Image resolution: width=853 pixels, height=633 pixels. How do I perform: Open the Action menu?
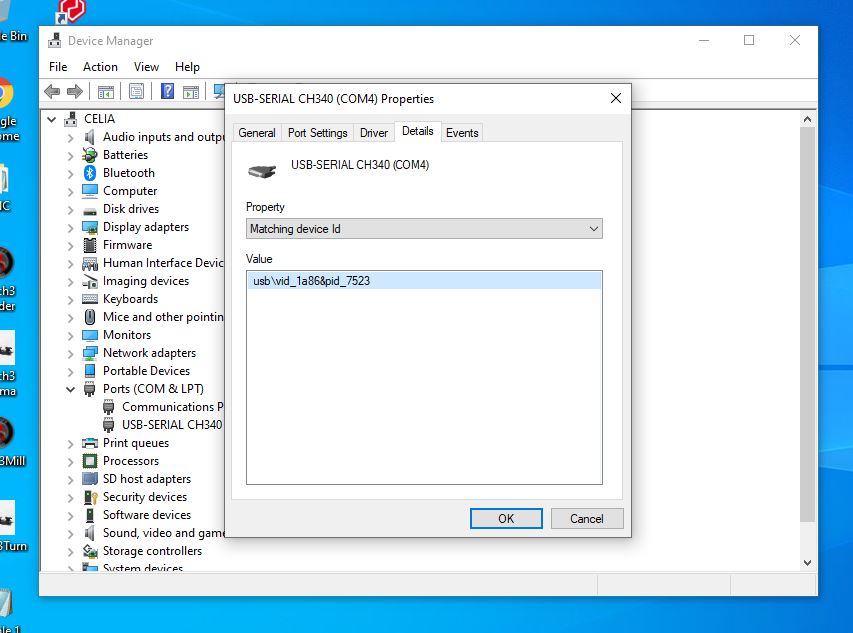coord(100,67)
